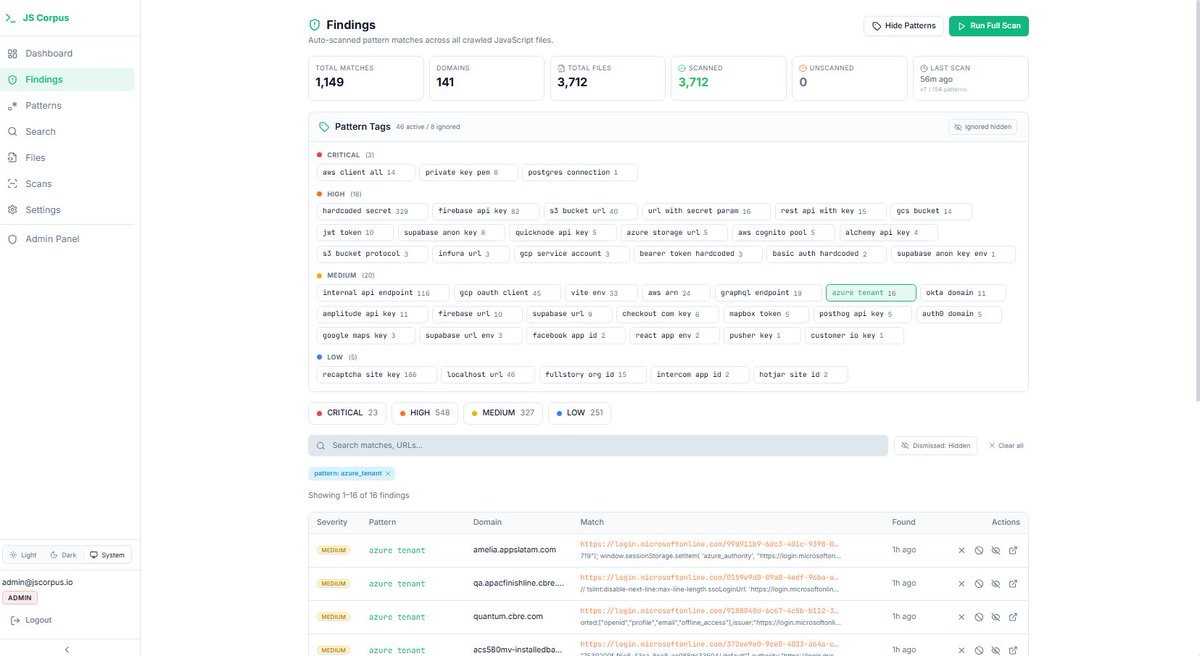Screen dimensions: 1200x656
Task: Click the magnifier icon in matches search
Action: point(321,445)
